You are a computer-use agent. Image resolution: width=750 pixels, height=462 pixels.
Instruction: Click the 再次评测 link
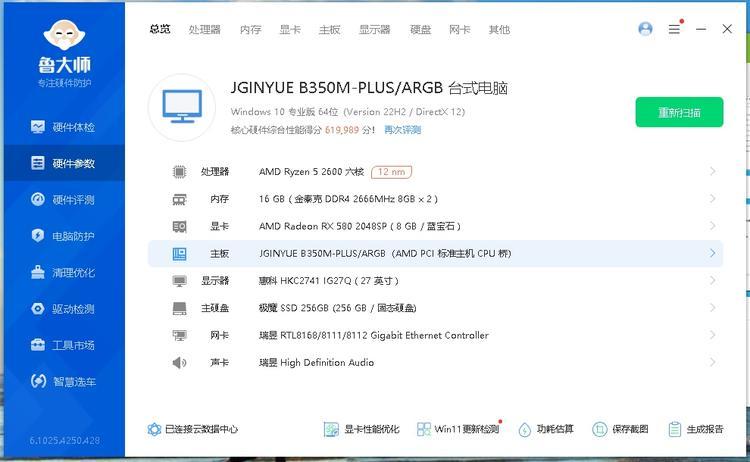402,130
